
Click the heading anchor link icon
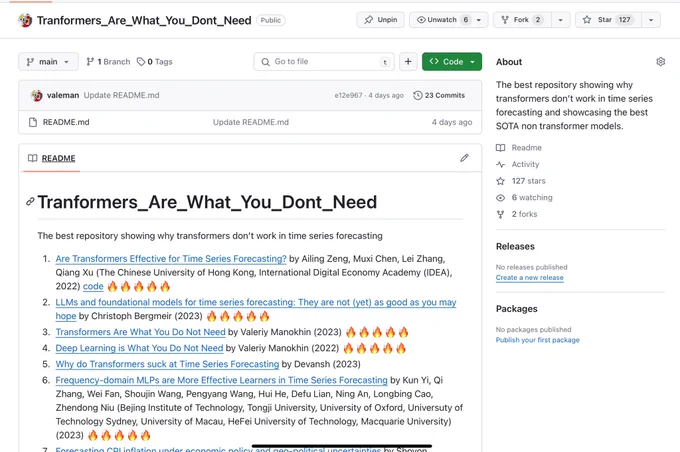30,202
